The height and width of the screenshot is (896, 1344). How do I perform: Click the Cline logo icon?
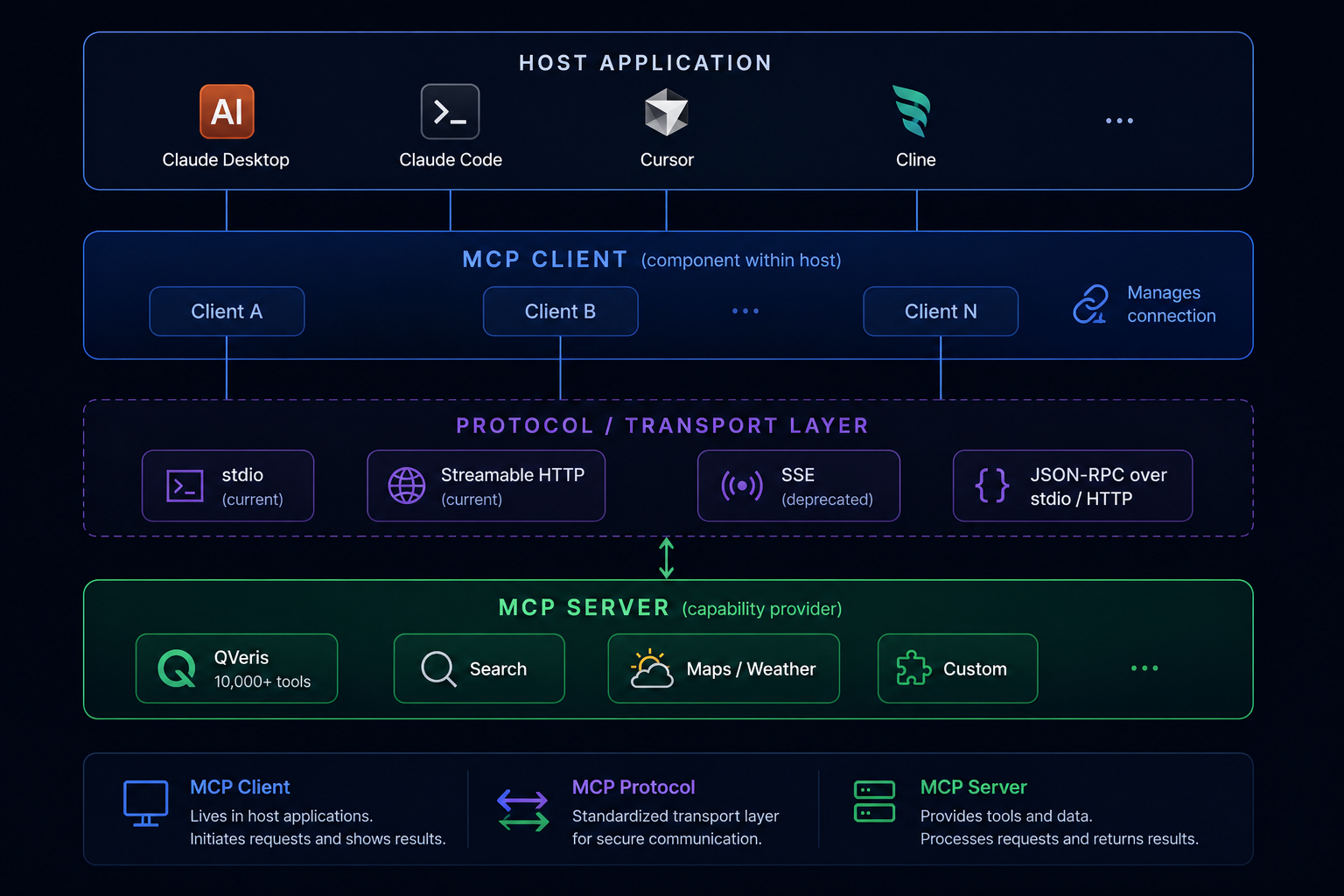click(912, 111)
